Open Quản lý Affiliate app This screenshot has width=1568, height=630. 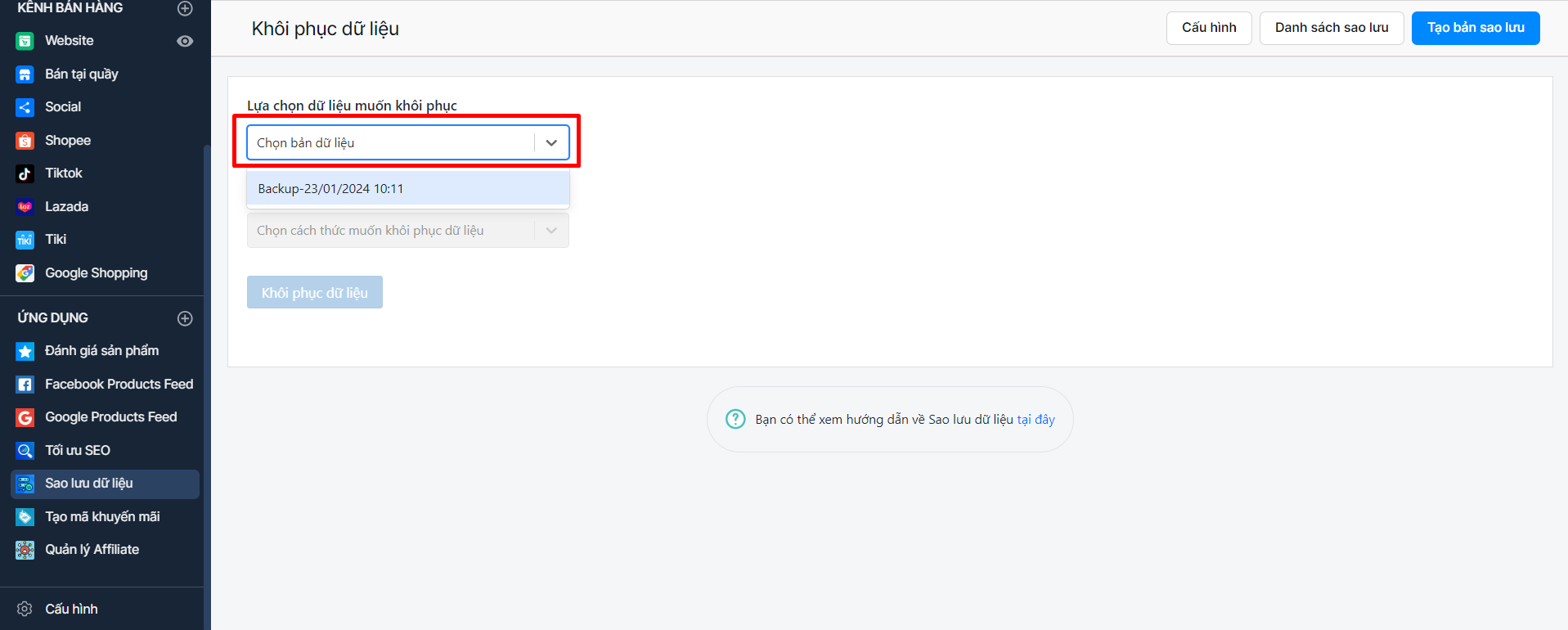(x=92, y=550)
